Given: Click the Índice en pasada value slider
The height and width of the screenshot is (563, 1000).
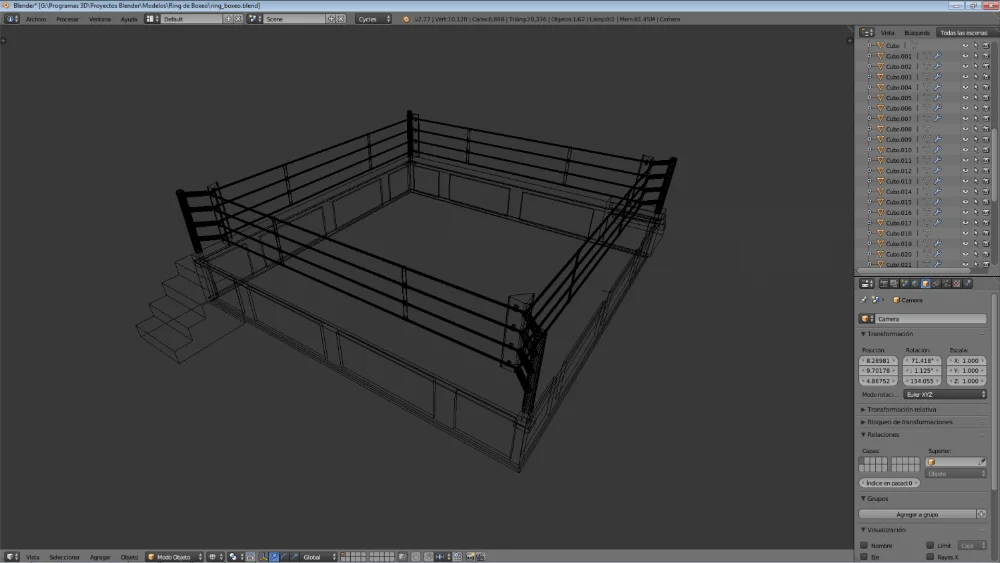Looking at the screenshot, I should (890, 483).
